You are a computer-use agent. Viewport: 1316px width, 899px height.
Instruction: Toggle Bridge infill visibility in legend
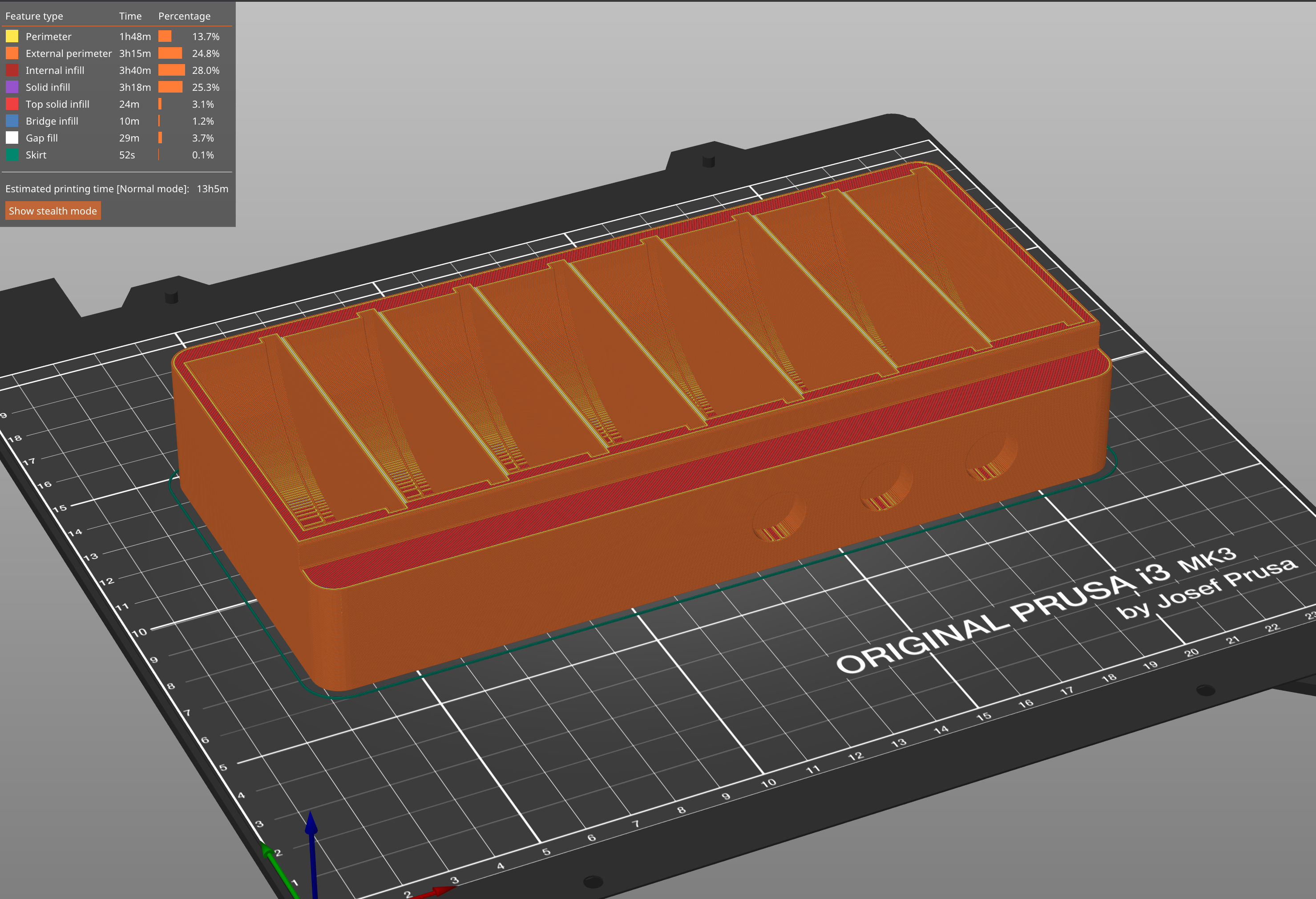(52, 121)
